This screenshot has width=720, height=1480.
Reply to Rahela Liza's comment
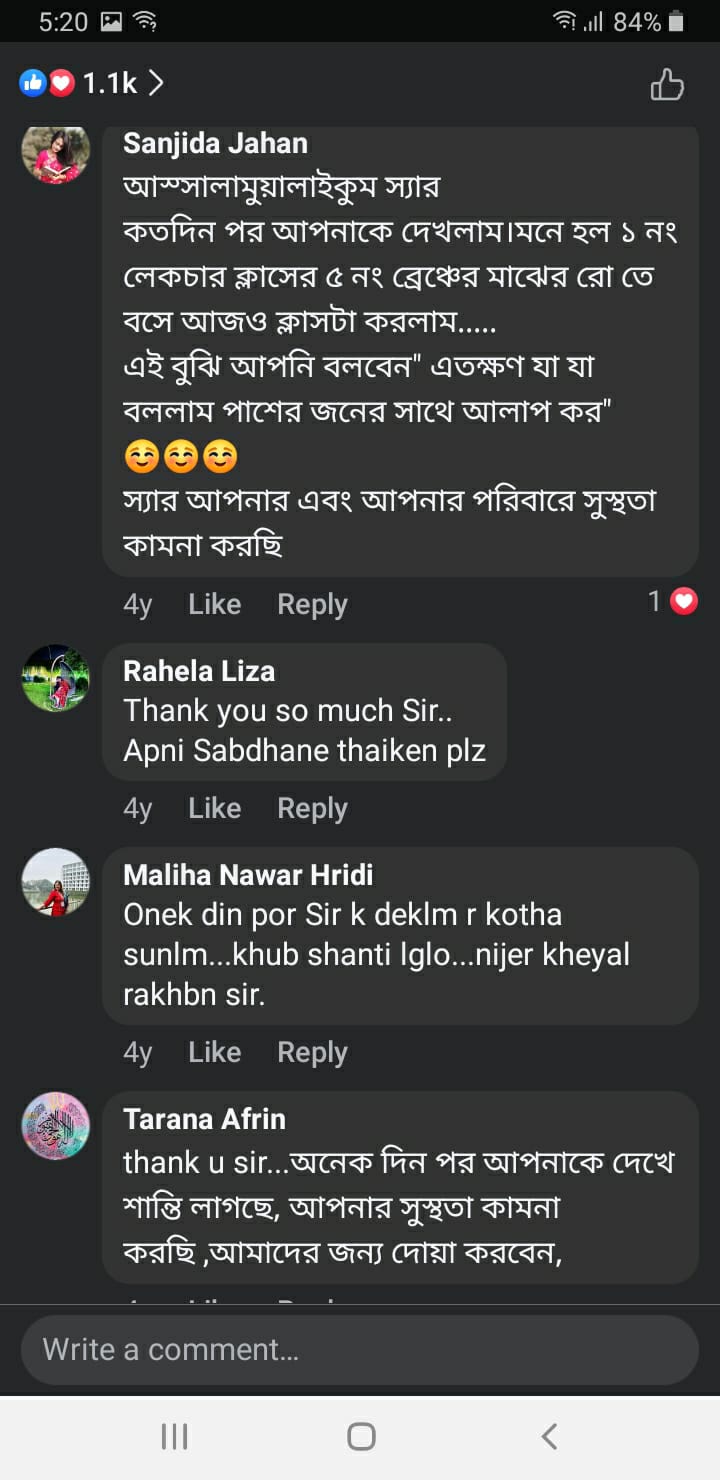click(312, 808)
